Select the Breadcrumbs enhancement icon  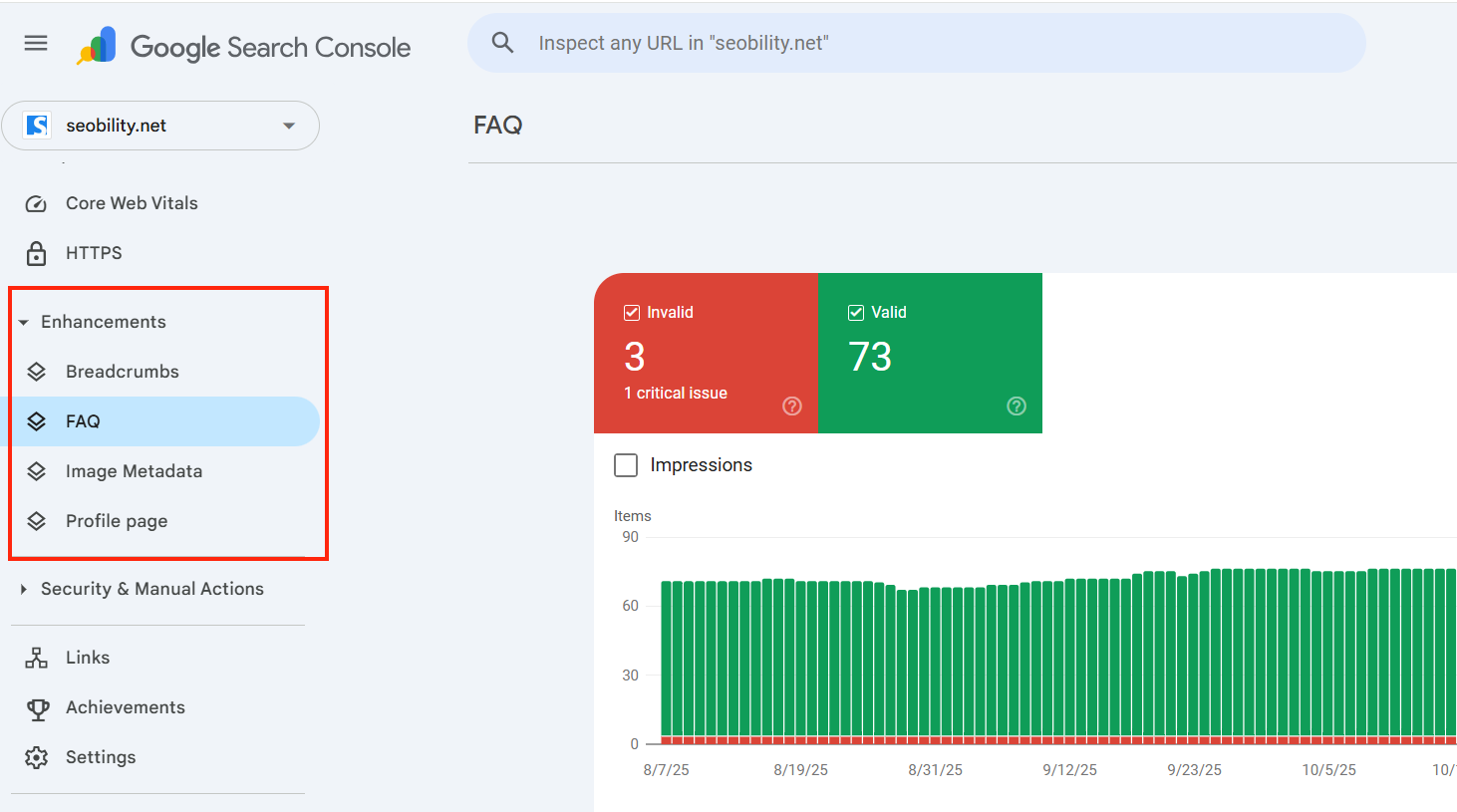coord(37,371)
